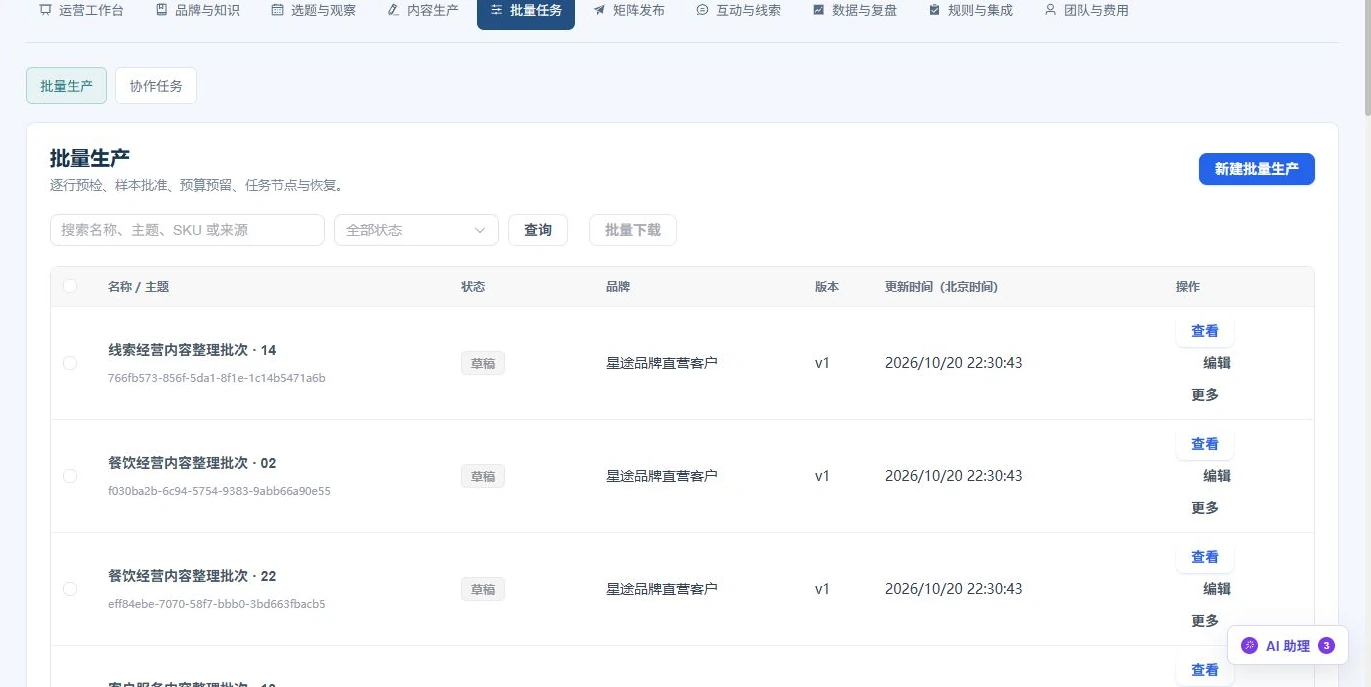Click the 内容生产 pencil icon
Image resolution: width=1371 pixels, height=687 pixels.
tap(393, 10)
